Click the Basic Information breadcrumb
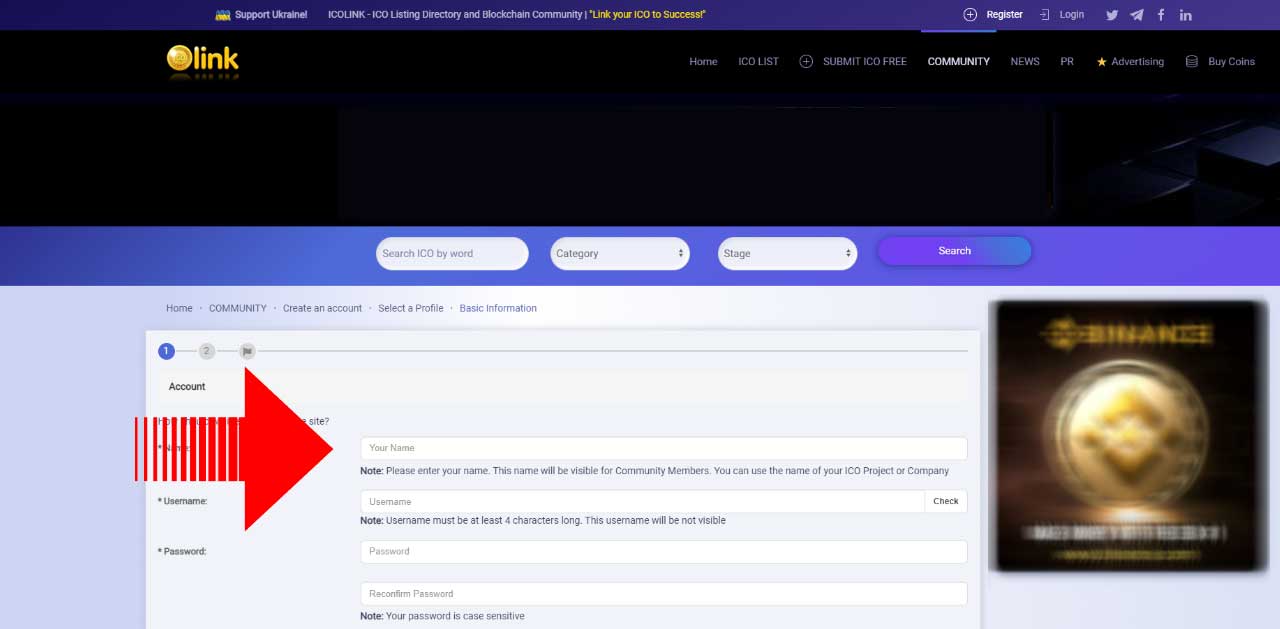This screenshot has width=1280, height=629. [x=498, y=308]
